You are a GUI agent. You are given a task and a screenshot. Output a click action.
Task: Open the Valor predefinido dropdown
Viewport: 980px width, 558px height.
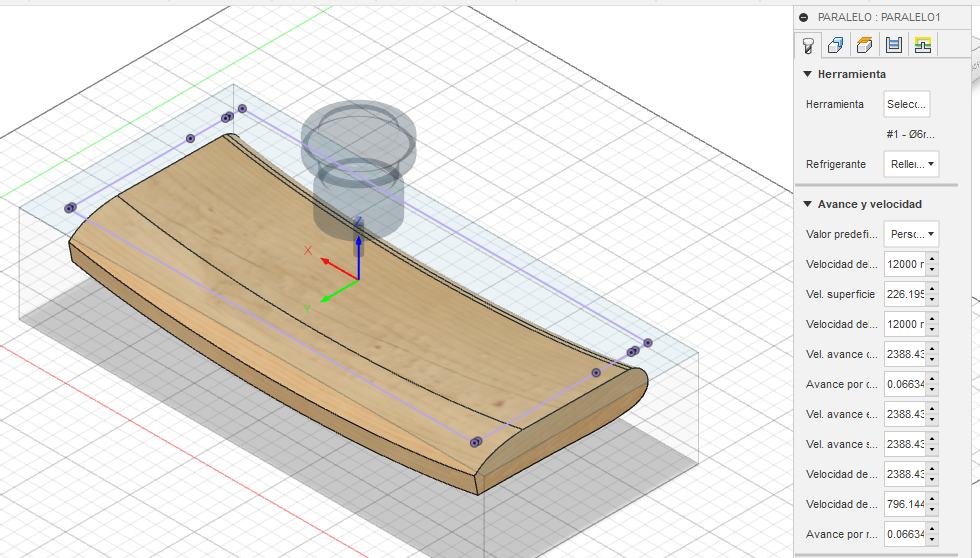[911, 234]
